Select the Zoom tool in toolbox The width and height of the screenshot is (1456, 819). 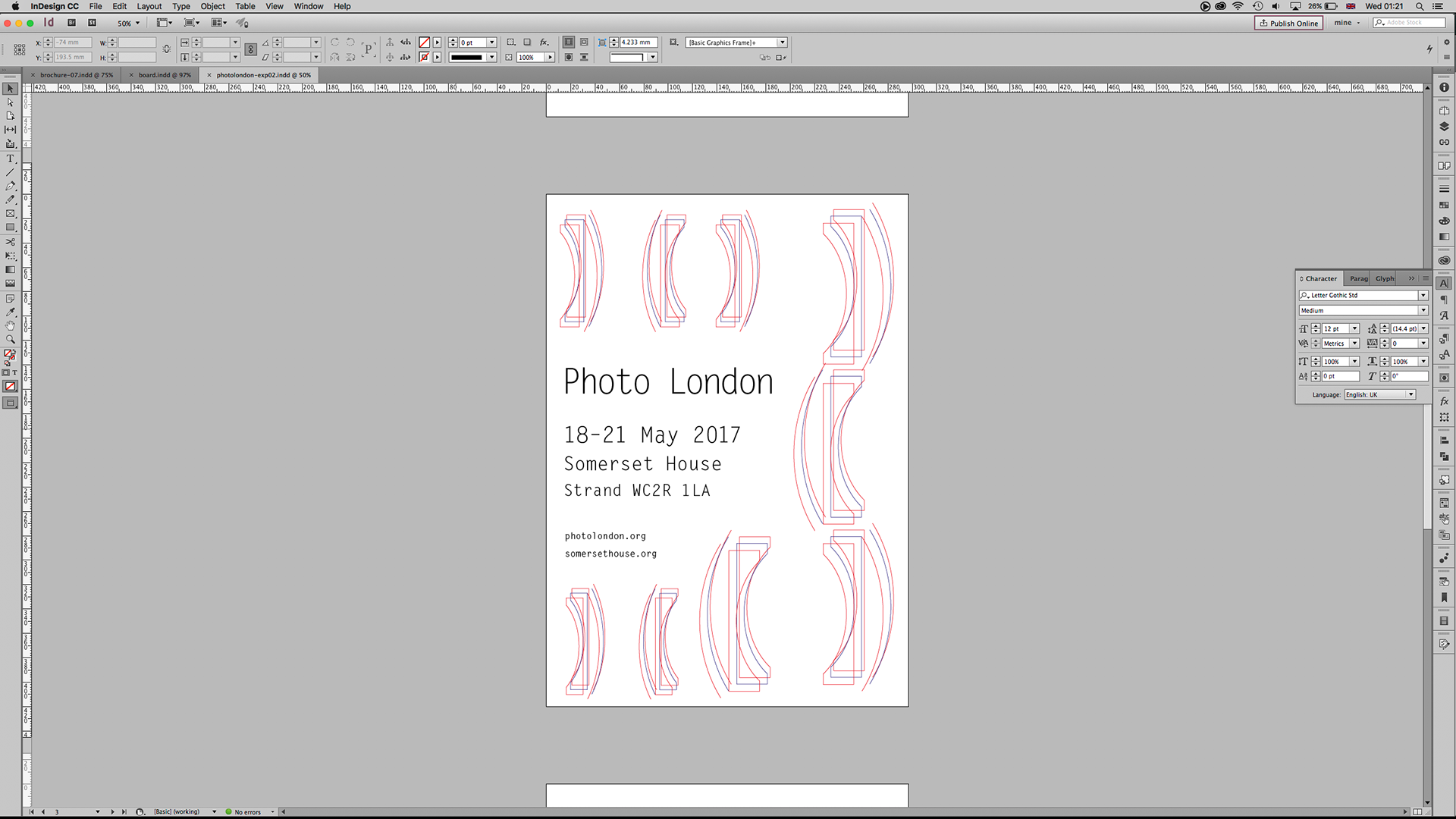click(10, 339)
